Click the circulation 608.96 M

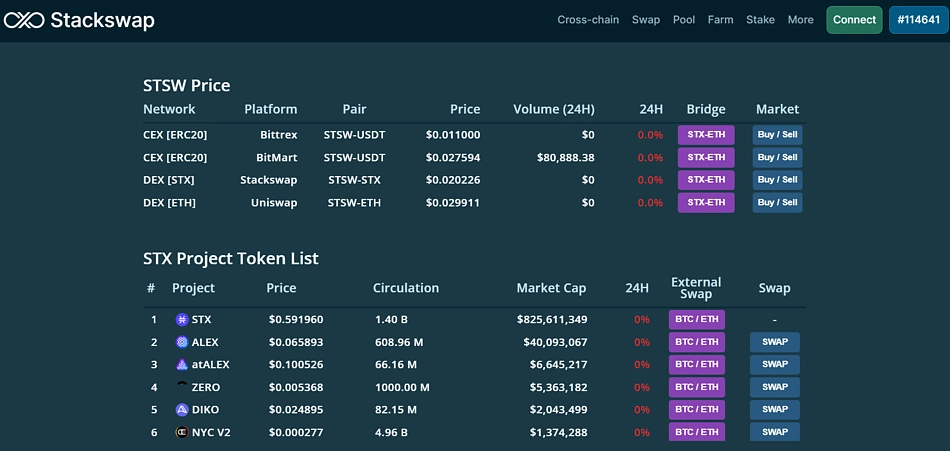pyautogui.click(x=399, y=342)
